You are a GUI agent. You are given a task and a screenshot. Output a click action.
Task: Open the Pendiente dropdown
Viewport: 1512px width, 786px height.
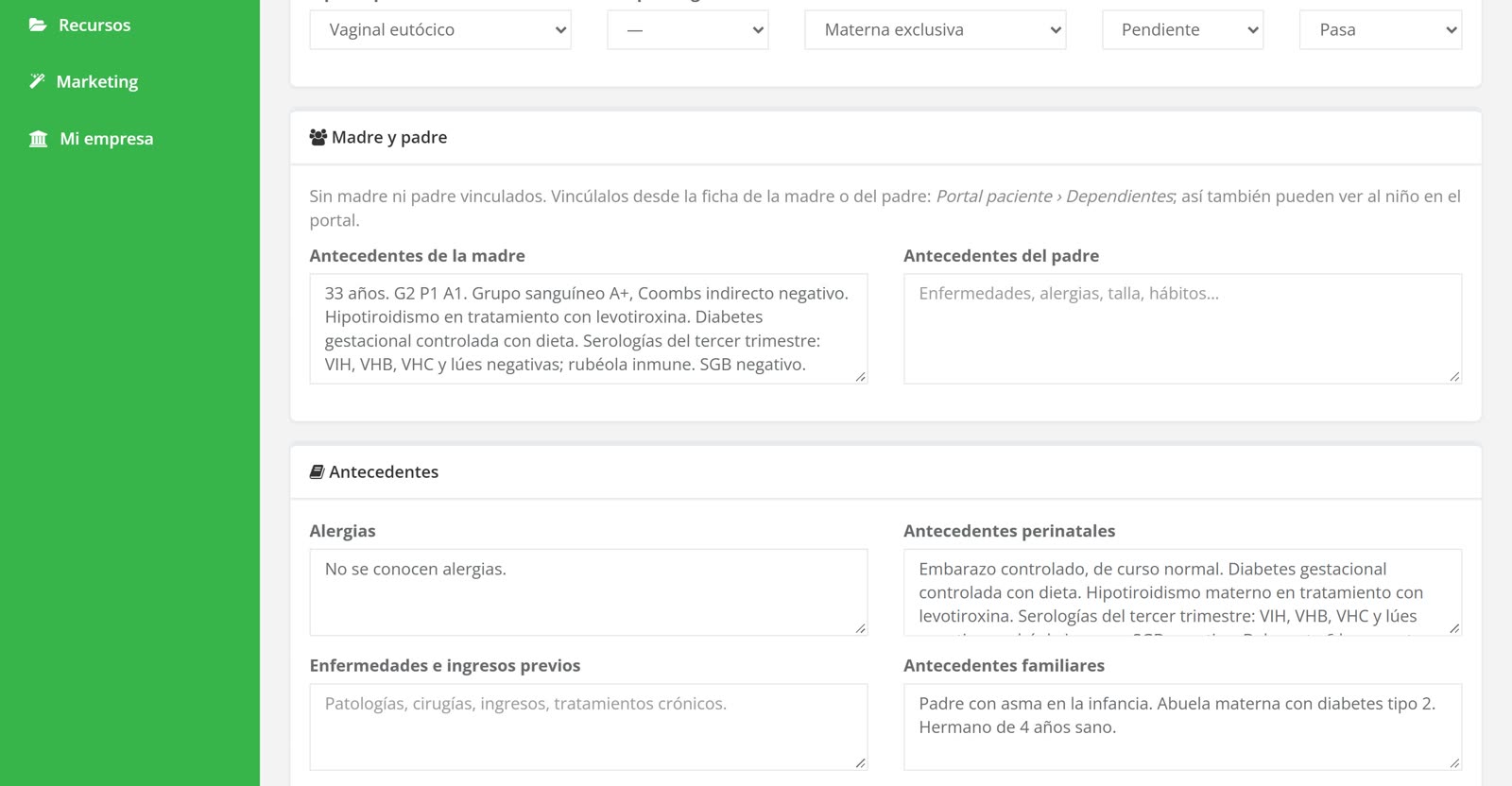[1183, 30]
